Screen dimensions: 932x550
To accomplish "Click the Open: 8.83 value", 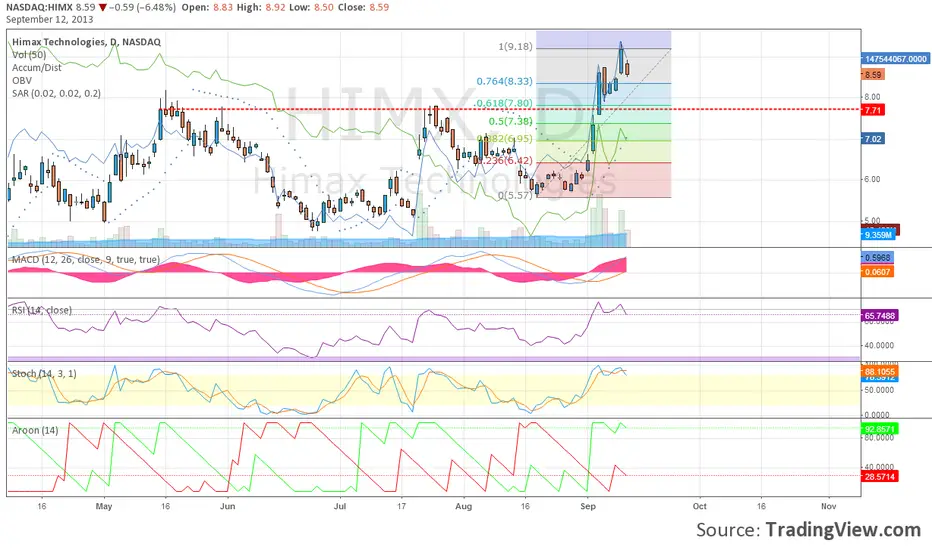I will 207,8.
